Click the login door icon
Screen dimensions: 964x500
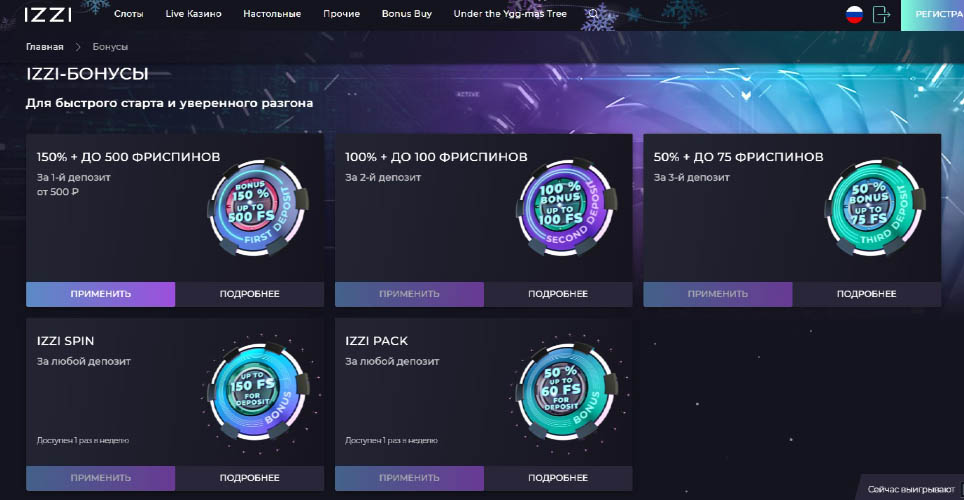(881, 15)
